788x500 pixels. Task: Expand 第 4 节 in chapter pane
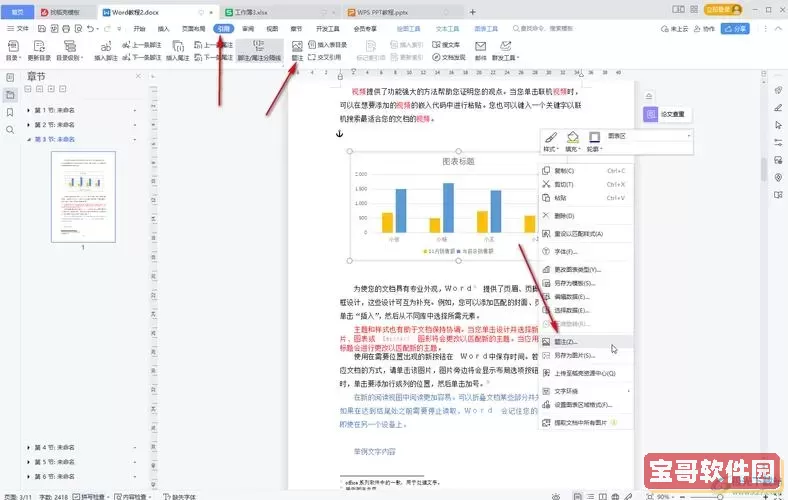point(28,447)
